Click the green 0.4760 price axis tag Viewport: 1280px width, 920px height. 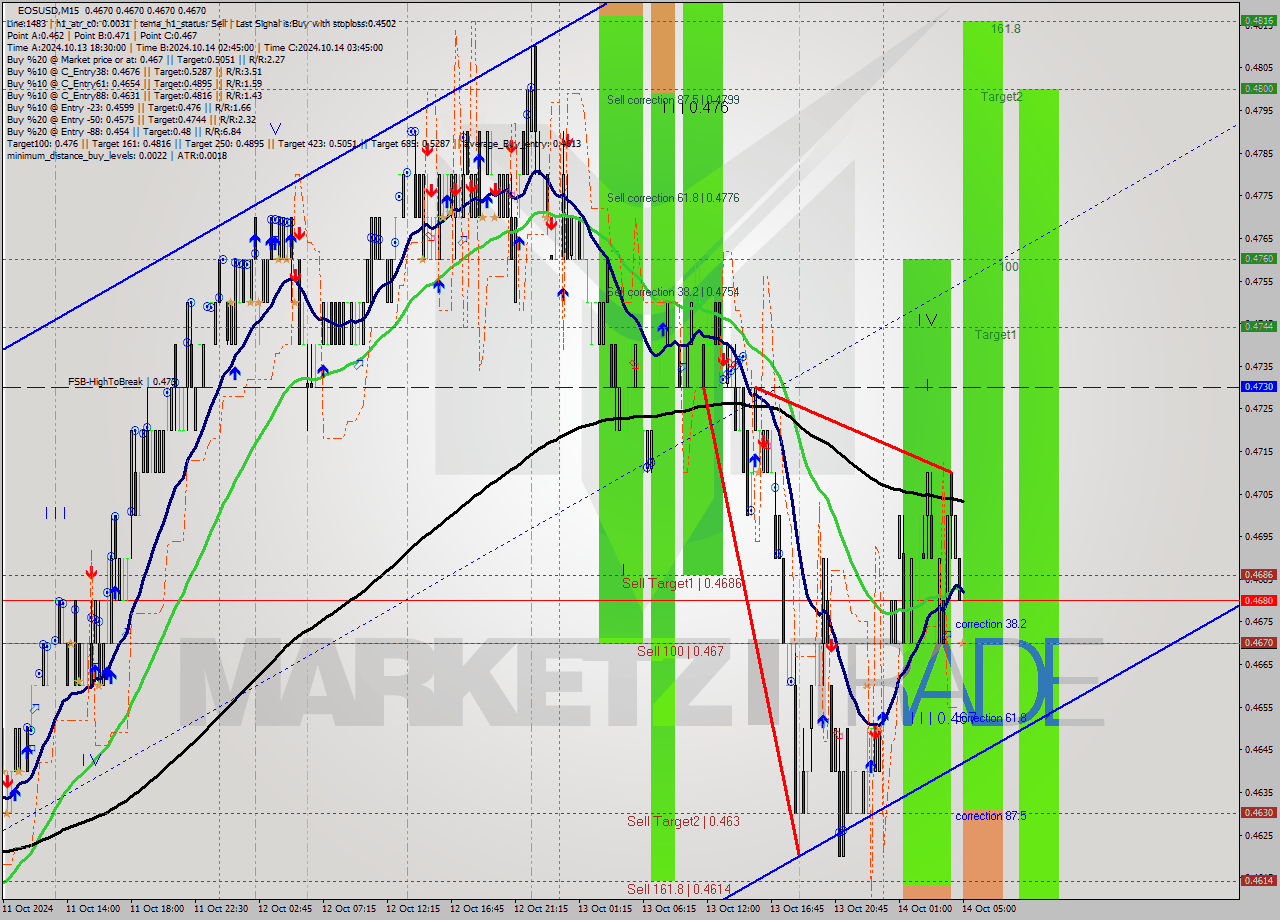tap(1257, 258)
